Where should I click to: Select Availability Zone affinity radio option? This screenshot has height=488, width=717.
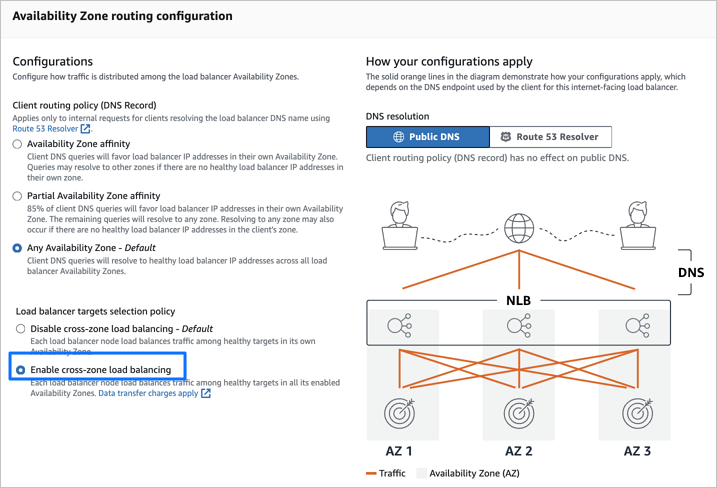tap(18, 145)
